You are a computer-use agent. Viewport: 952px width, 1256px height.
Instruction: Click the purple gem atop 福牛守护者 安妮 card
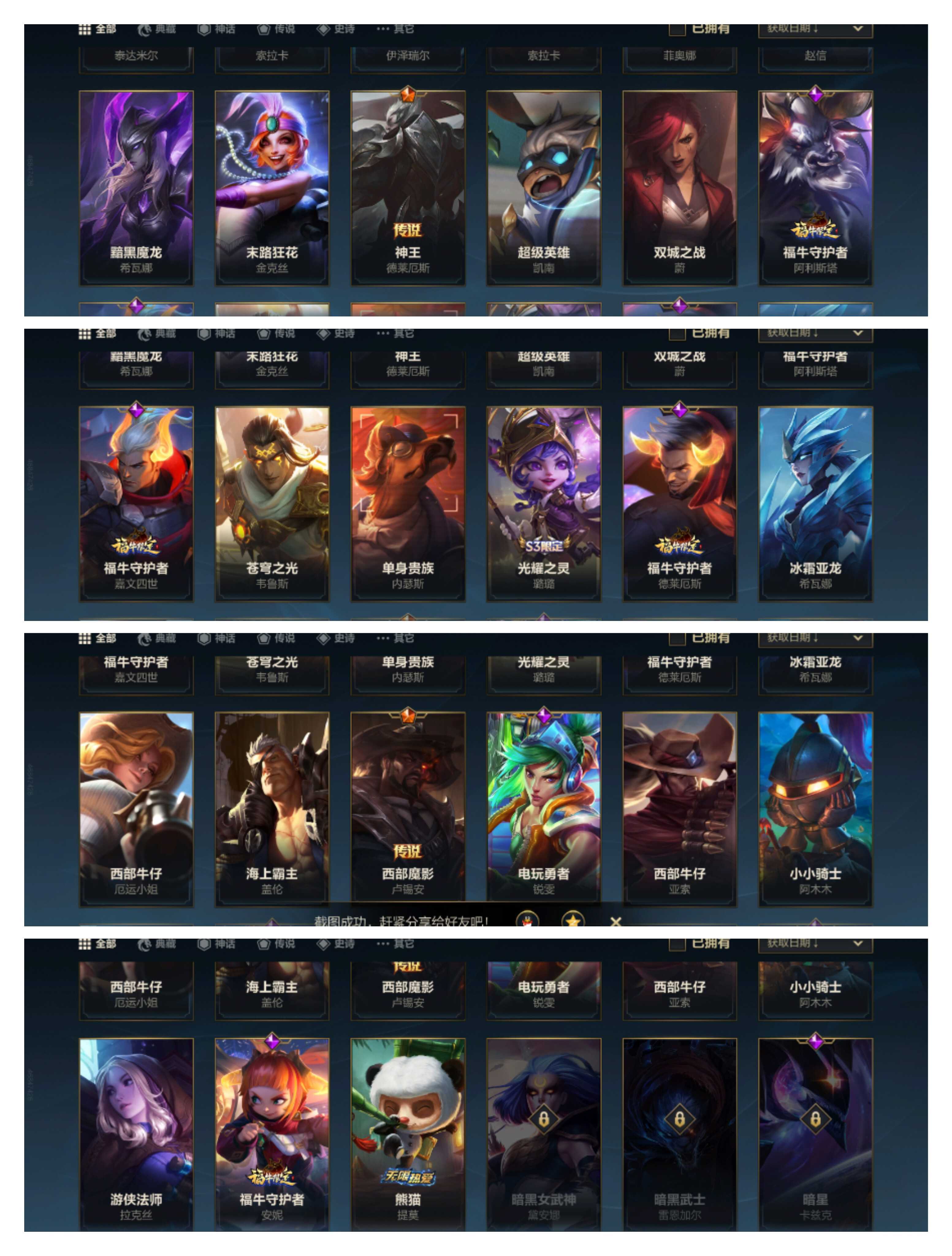tap(272, 1041)
